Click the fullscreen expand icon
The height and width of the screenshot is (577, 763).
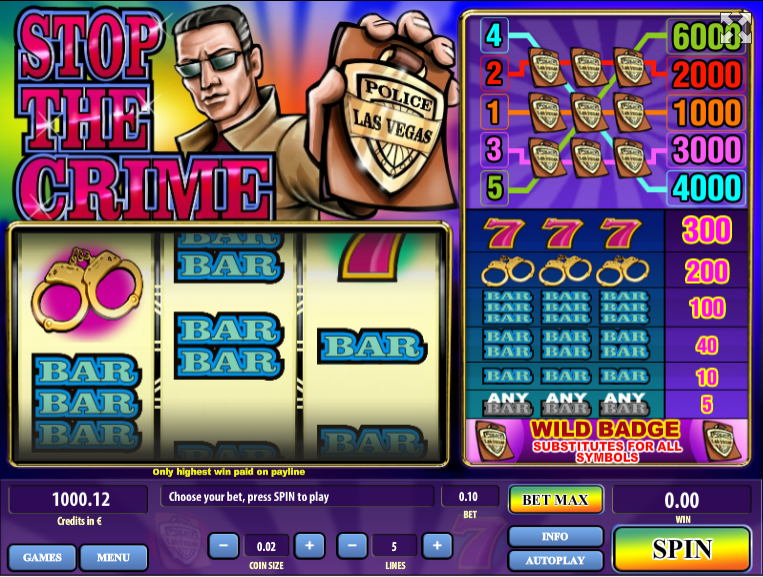736,29
